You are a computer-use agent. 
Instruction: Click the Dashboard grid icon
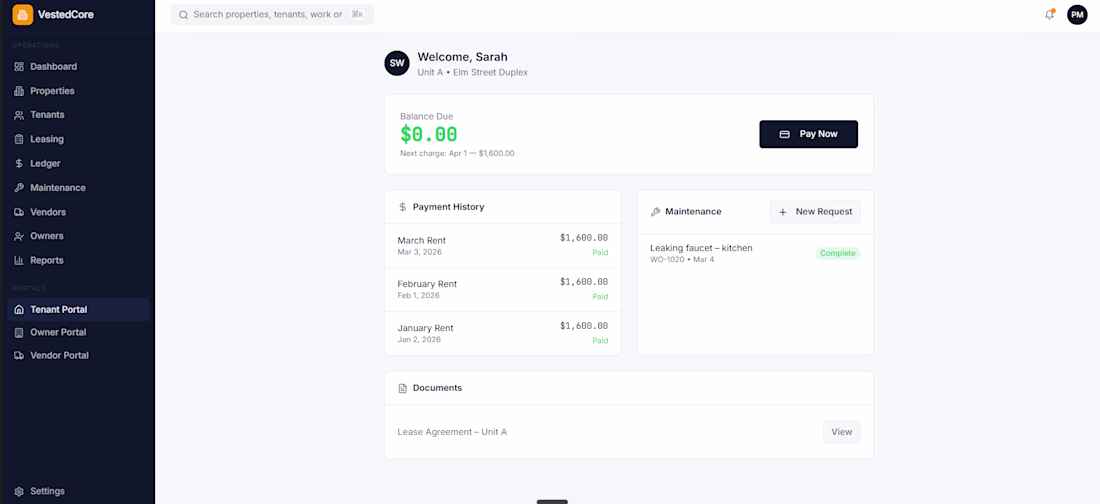point(19,67)
